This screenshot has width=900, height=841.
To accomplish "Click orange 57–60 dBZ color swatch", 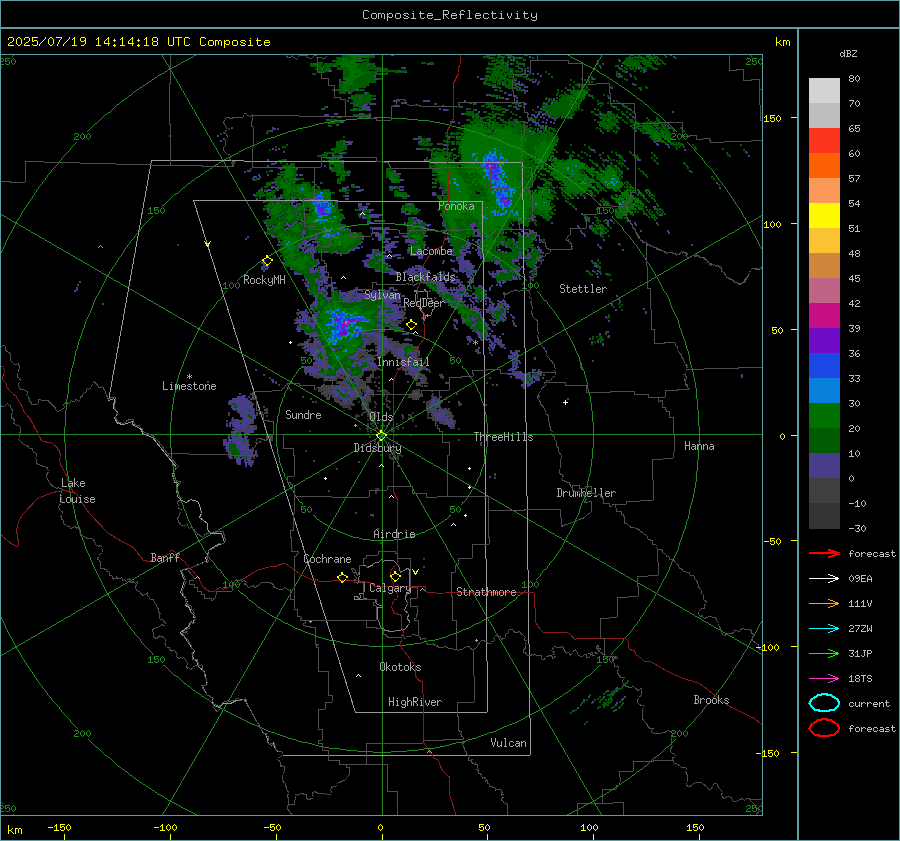I will click(824, 166).
